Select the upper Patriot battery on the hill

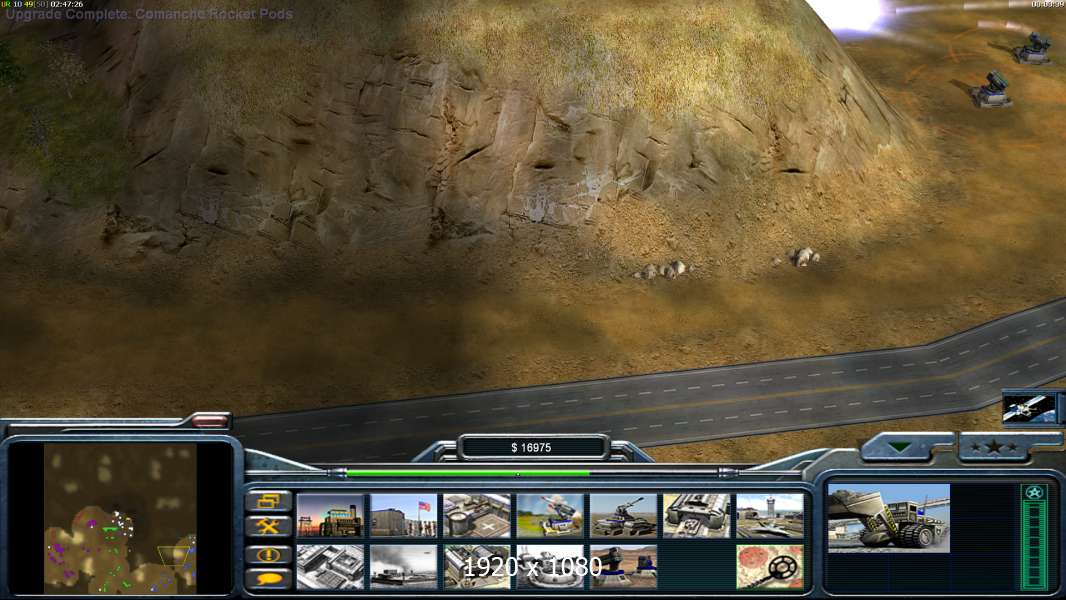click(1032, 49)
